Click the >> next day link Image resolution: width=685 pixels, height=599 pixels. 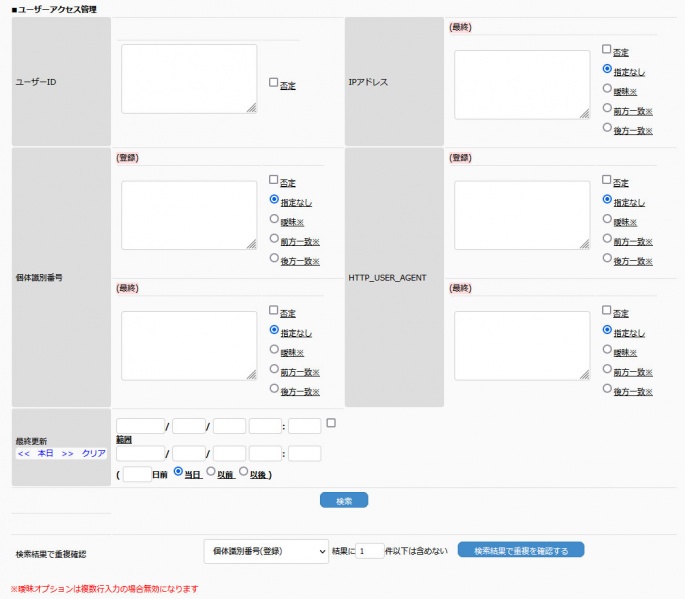coord(68,453)
